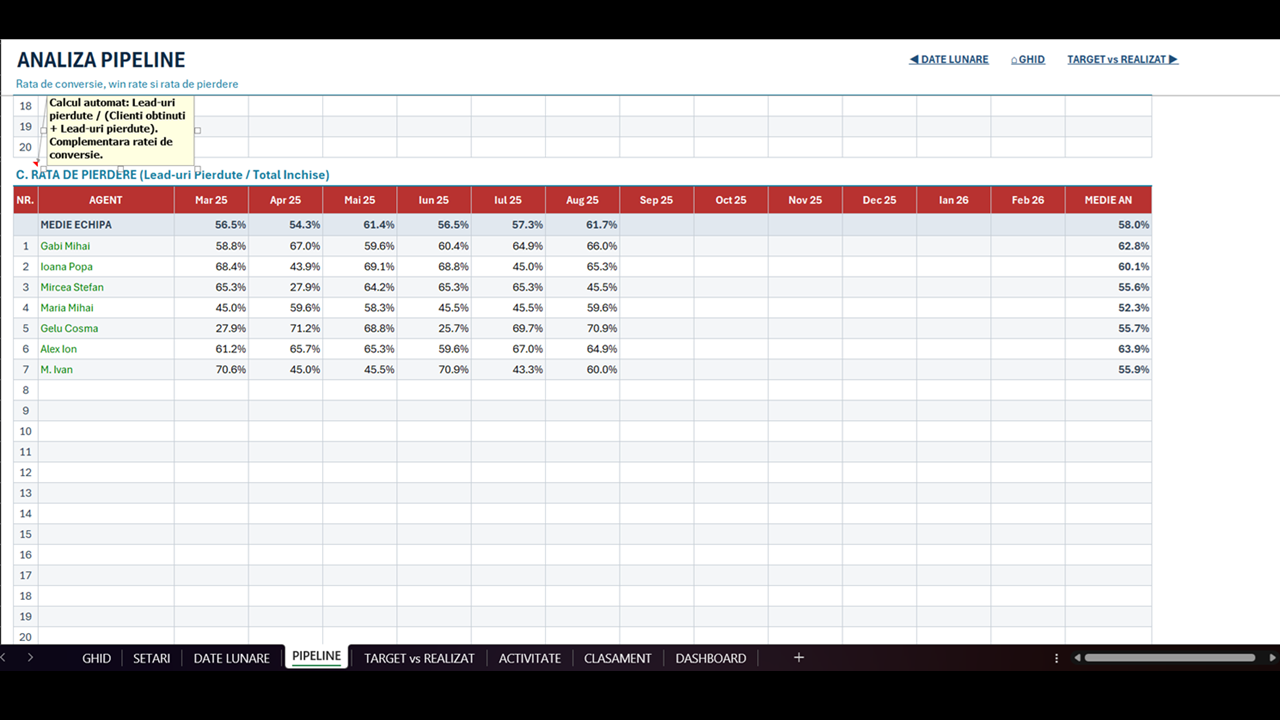The height and width of the screenshot is (720, 1280).
Task: Click the next sheet arrow in tab bar
Action: click(30, 657)
